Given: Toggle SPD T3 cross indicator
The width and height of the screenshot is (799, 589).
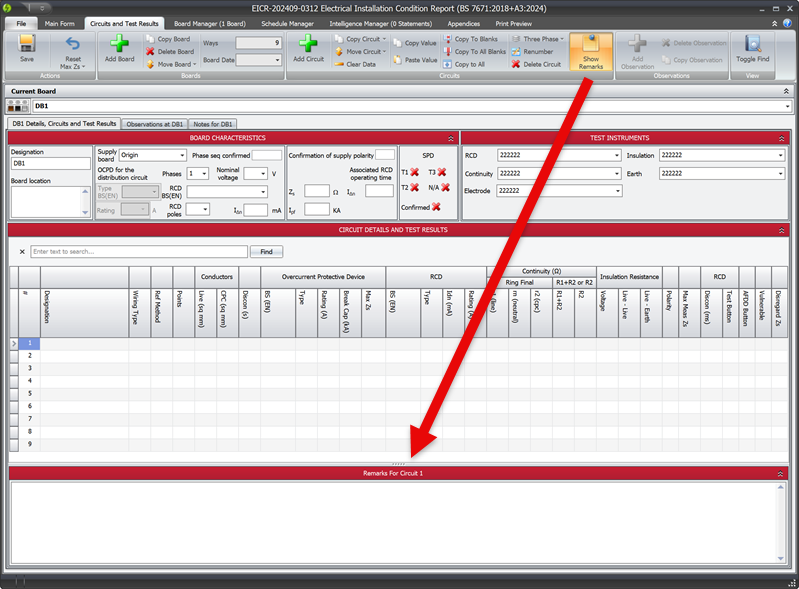Looking at the screenshot, I should pyautogui.click(x=442, y=172).
